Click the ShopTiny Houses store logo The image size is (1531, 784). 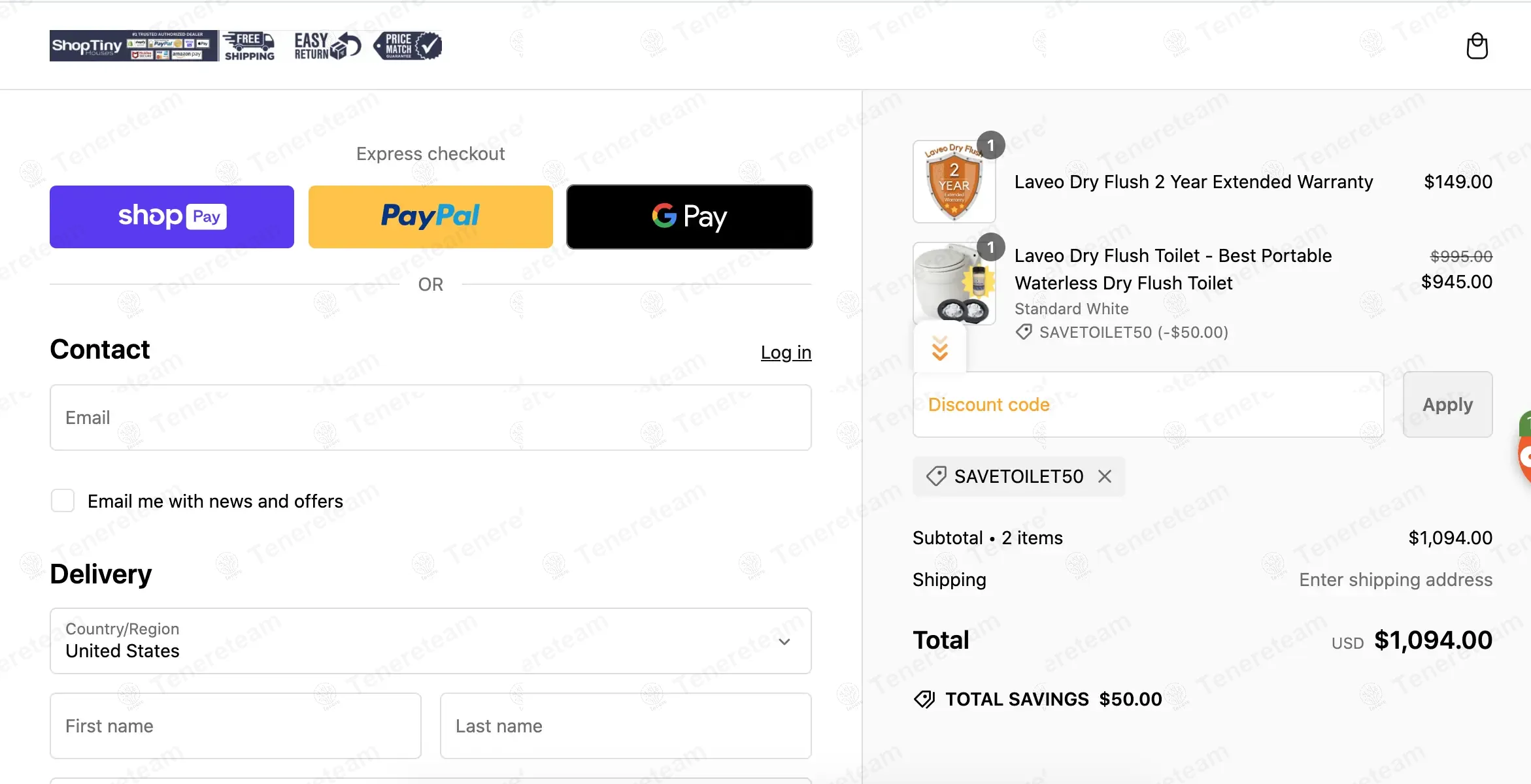pos(133,46)
